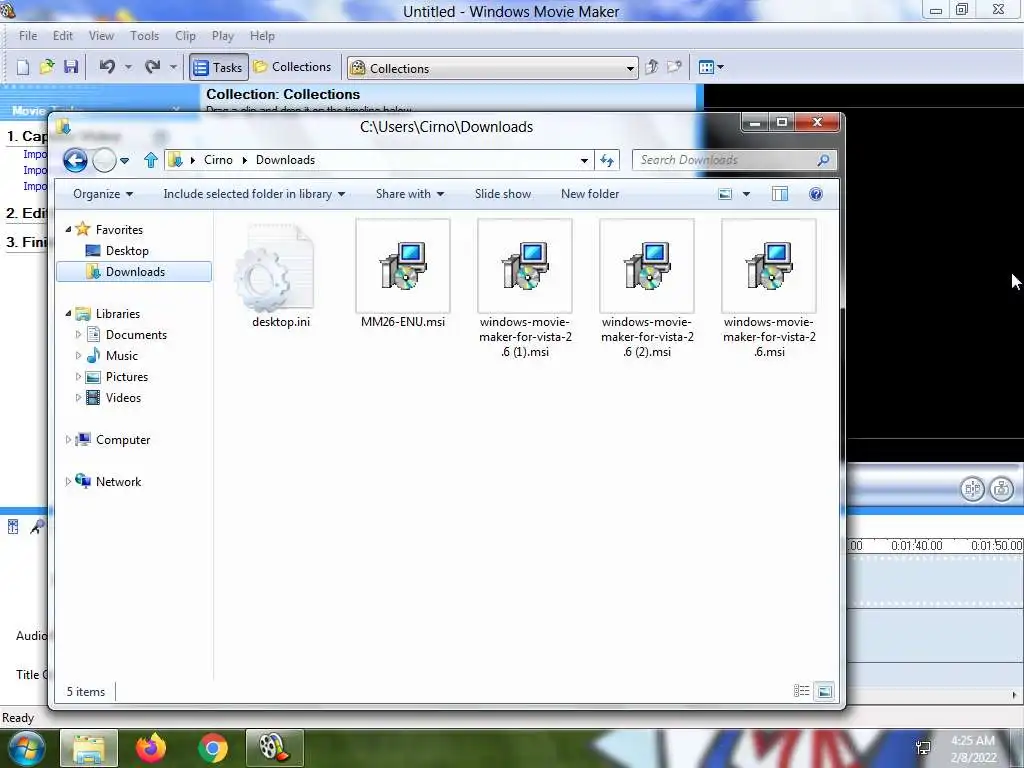Click the Narrate Timeline microphone icon
Image resolution: width=1024 pixels, height=768 pixels.
click(x=37, y=527)
